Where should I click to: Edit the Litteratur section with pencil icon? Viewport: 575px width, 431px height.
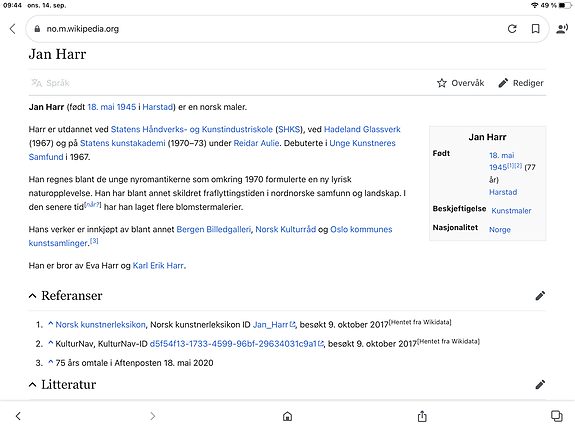540,384
